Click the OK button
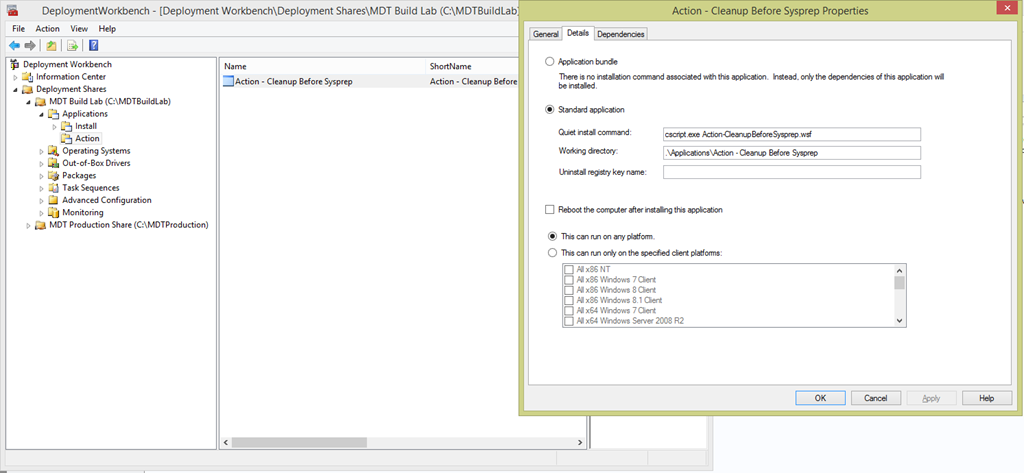Viewport: 1024px width, 473px height. (x=819, y=398)
